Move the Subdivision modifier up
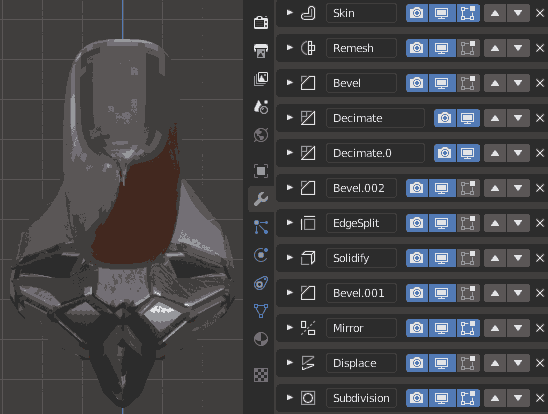The height and width of the screenshot is (414, 548). (495, 398)
